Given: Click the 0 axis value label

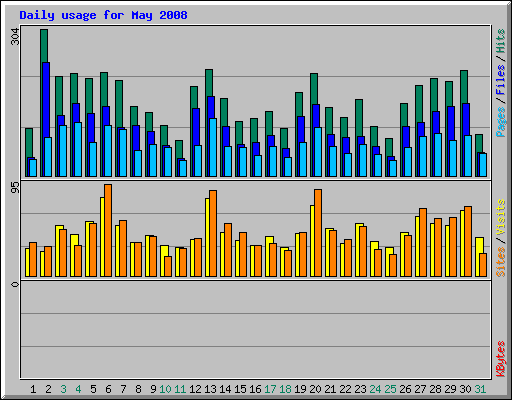Looking at the screenshot, I should tap(16, 284).
